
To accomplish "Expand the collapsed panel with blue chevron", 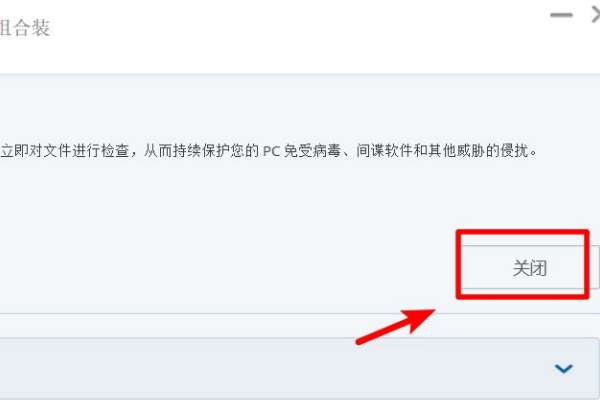I will coord(563,369).
